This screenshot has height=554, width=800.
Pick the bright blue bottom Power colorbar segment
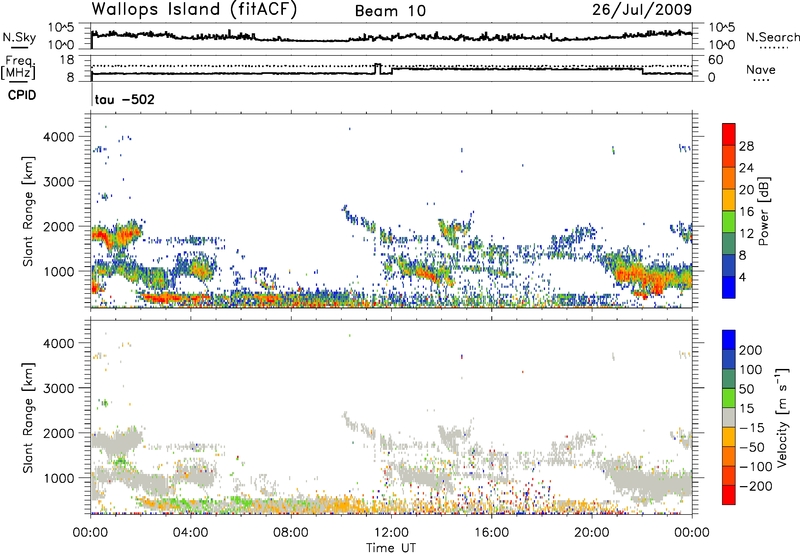click(729, 287)
